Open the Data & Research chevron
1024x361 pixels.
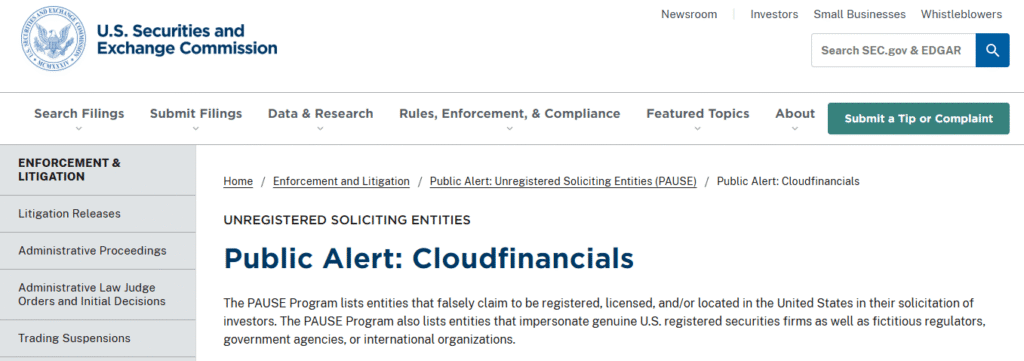pos(320,129)
